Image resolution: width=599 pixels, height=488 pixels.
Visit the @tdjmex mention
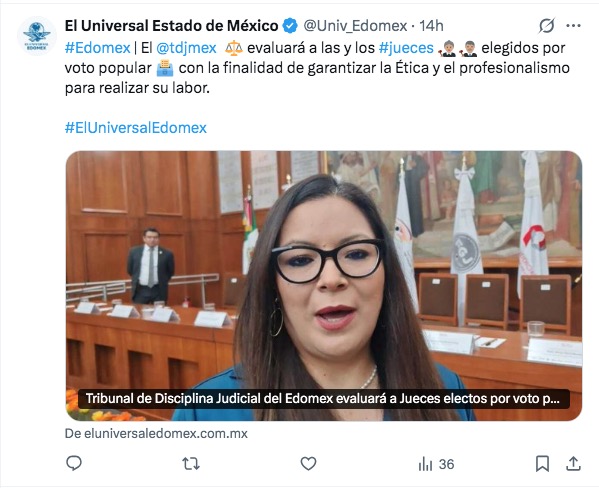pyautogui.click(x=186, y=48)
